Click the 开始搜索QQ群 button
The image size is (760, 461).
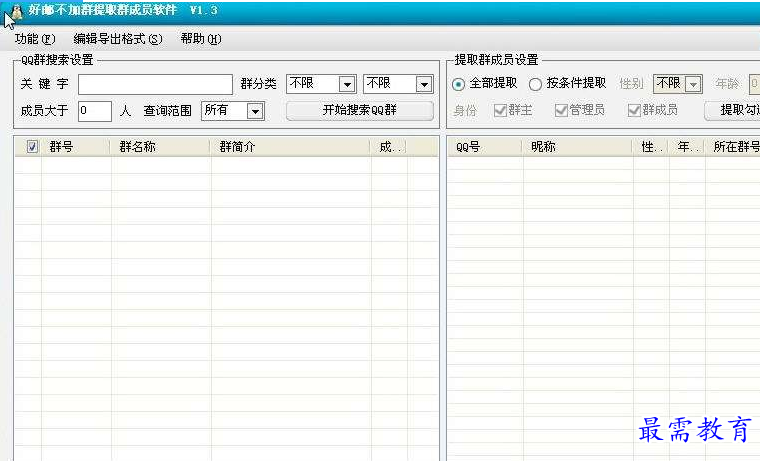pyautogui.click(x=360, y=111)
